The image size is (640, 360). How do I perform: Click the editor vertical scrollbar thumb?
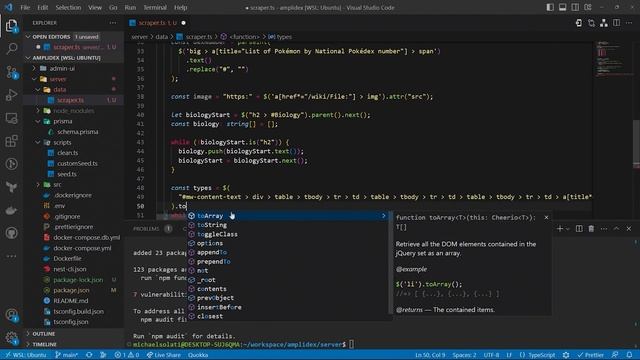click(636, 144)
